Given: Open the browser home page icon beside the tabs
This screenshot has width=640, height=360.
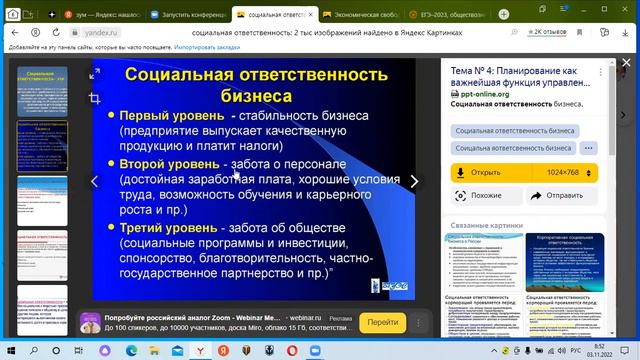Looking at the screenshot, I should click(x=13, y=14).
